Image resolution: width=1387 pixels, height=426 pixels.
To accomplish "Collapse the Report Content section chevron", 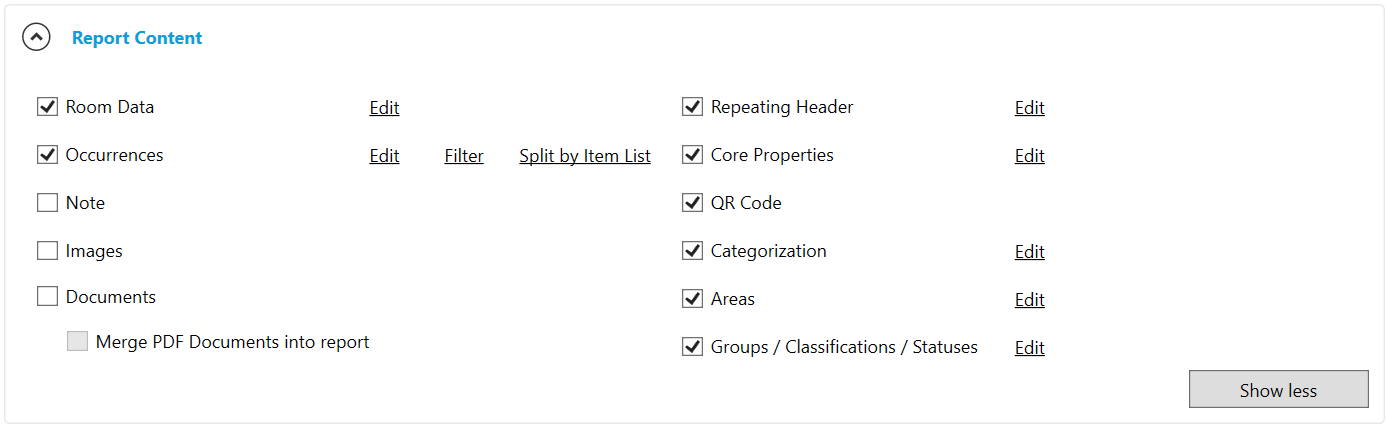I will pyautogui.click(x=37, y=38).
